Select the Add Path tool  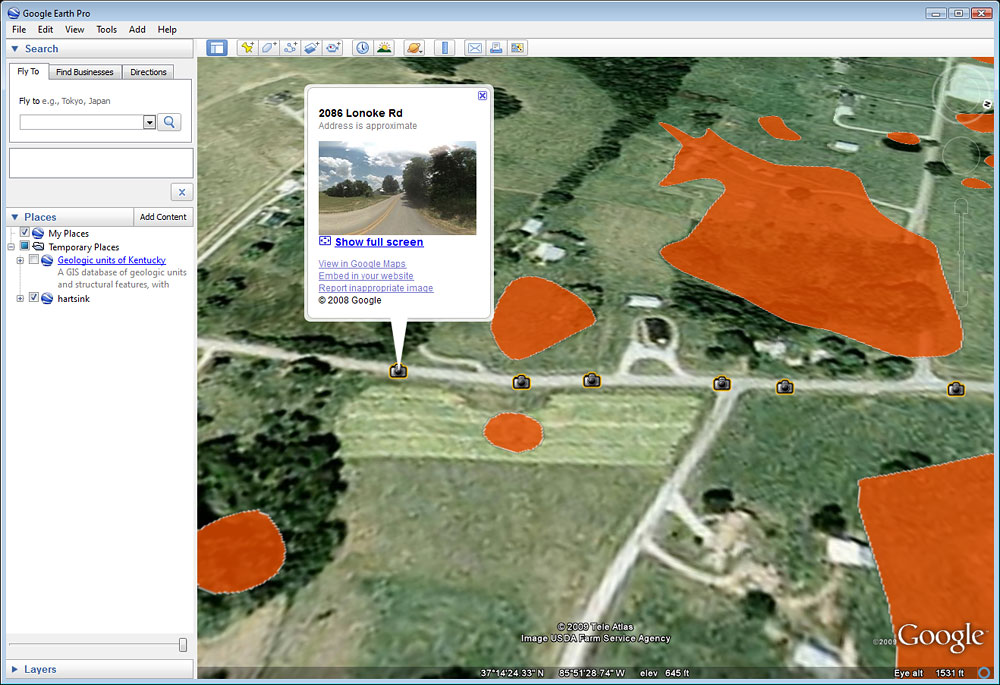coord(290,48)
